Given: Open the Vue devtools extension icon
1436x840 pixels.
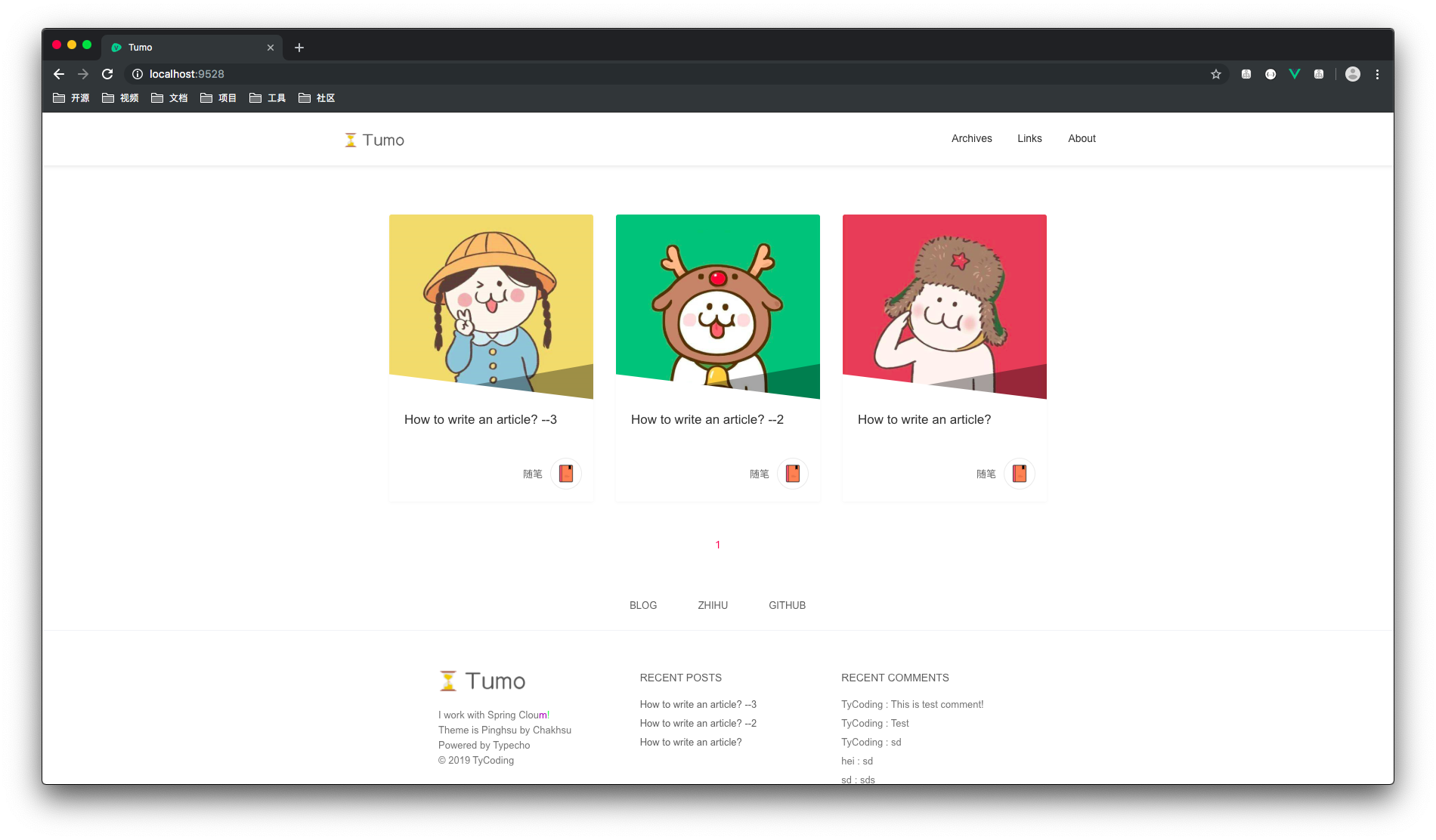Looking at the screenshot, I should pyautogui.click(x=1295, y=74).
